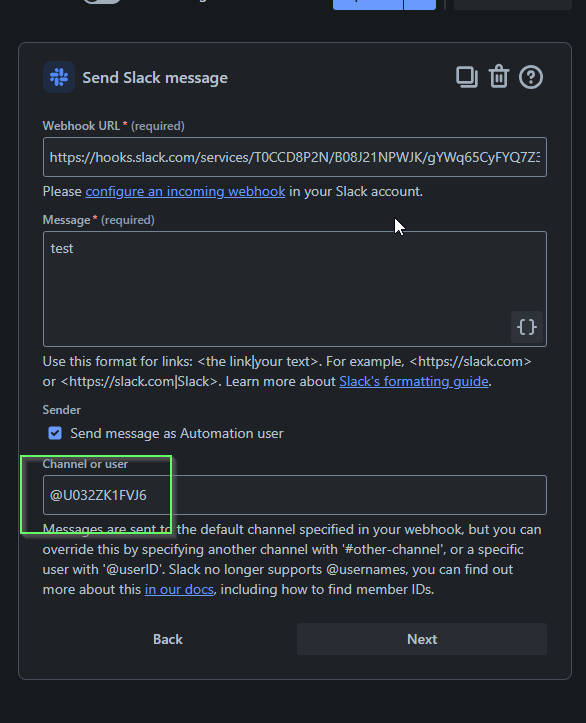Viewport: 586px width, 723px height.
Task: Focus the Webhook URL input field
Action: [x=295, y=157]
